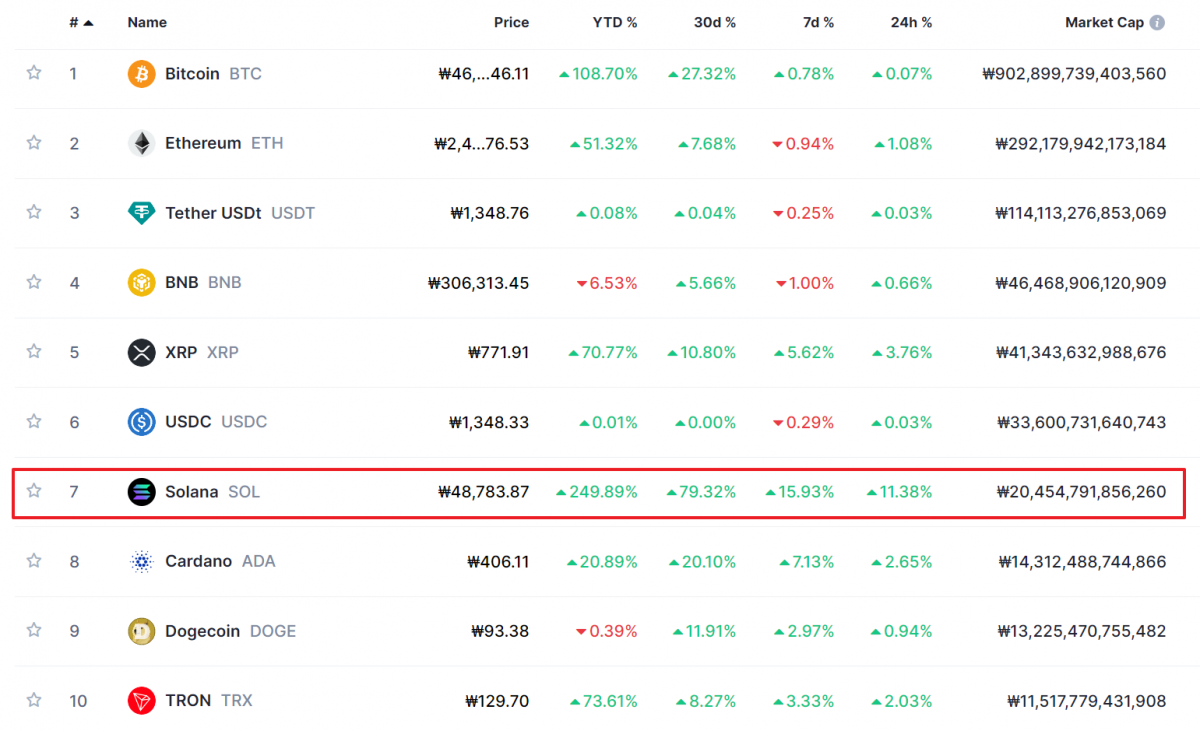Click the Tether USDt logo icon
1200x731 pixels.
pos(142,213)
